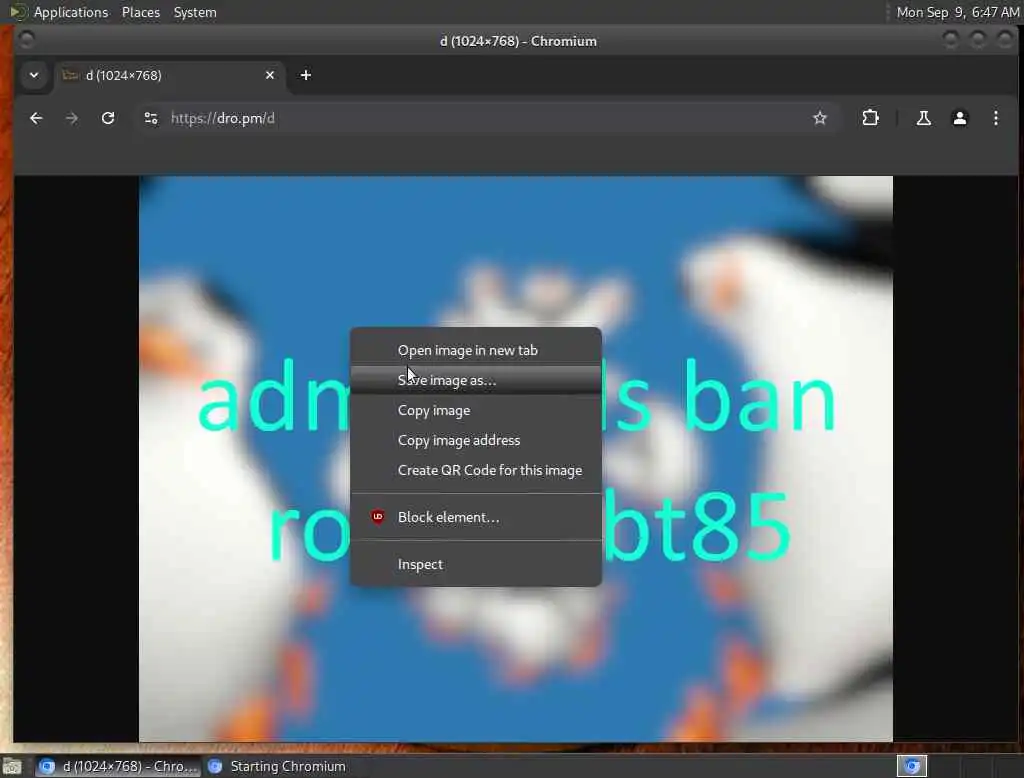Image resolution: width=1024 pixels, height=778 pixels.
Task: Select Copy image address
Action: pos(475,440)
